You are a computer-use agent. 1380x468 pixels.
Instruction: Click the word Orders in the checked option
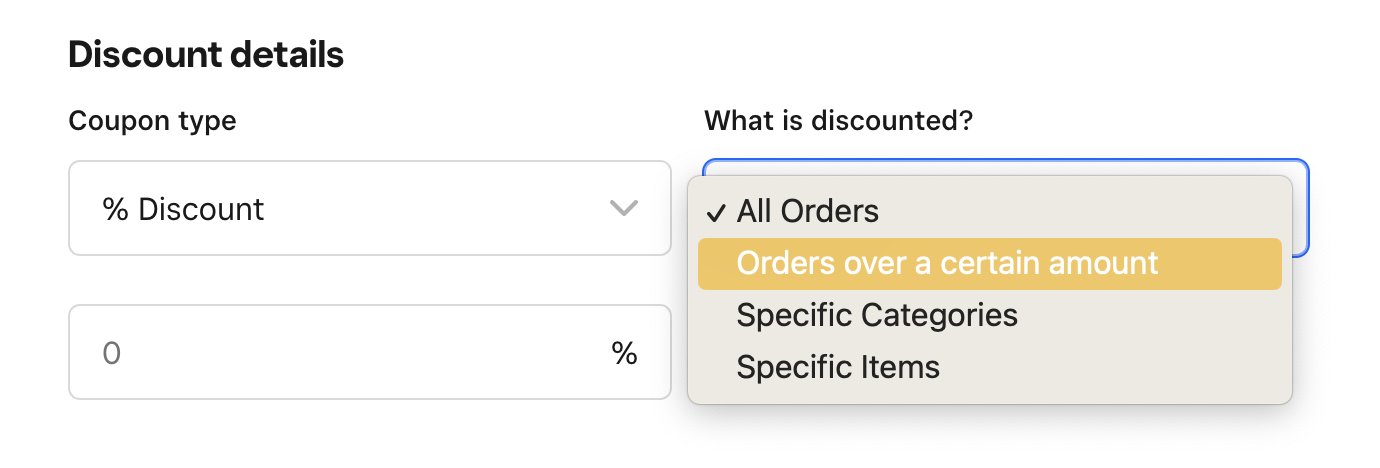[829, 212]
